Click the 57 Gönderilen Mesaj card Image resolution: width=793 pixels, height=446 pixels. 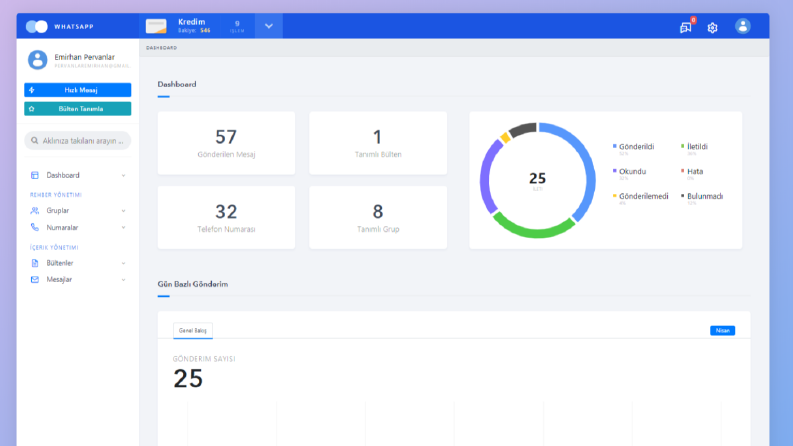tap(226, 143)
